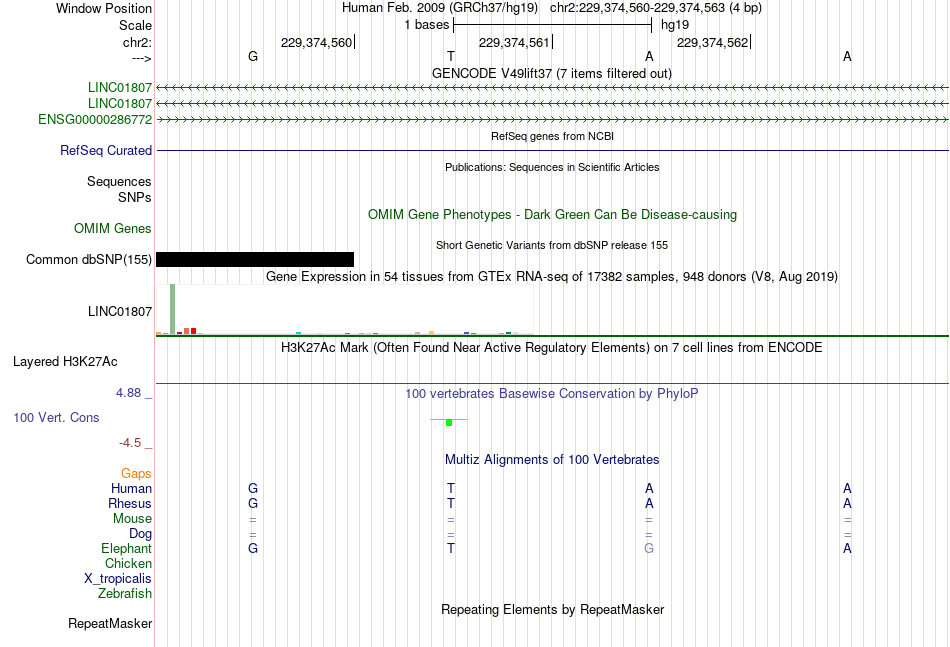Click the hg19 scale label

[x=675, y=25]
